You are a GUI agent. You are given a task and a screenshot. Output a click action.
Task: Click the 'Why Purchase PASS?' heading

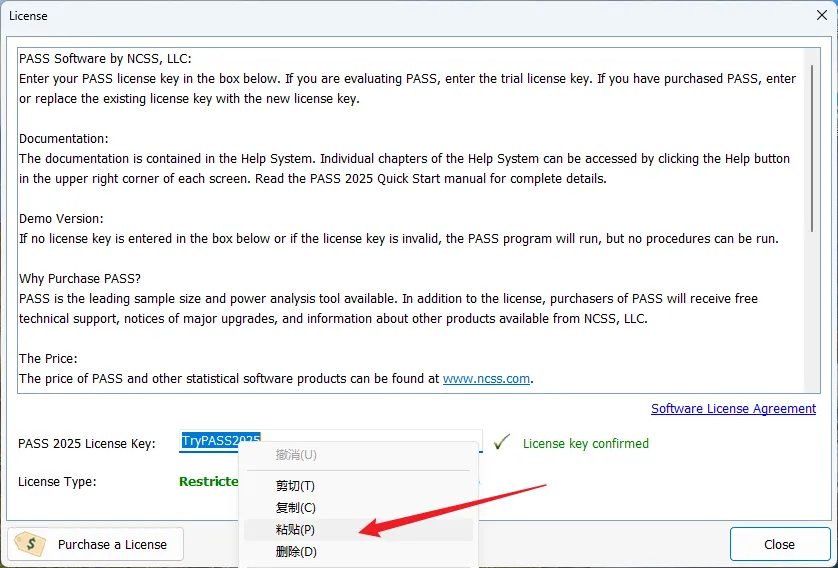point(80,279)
